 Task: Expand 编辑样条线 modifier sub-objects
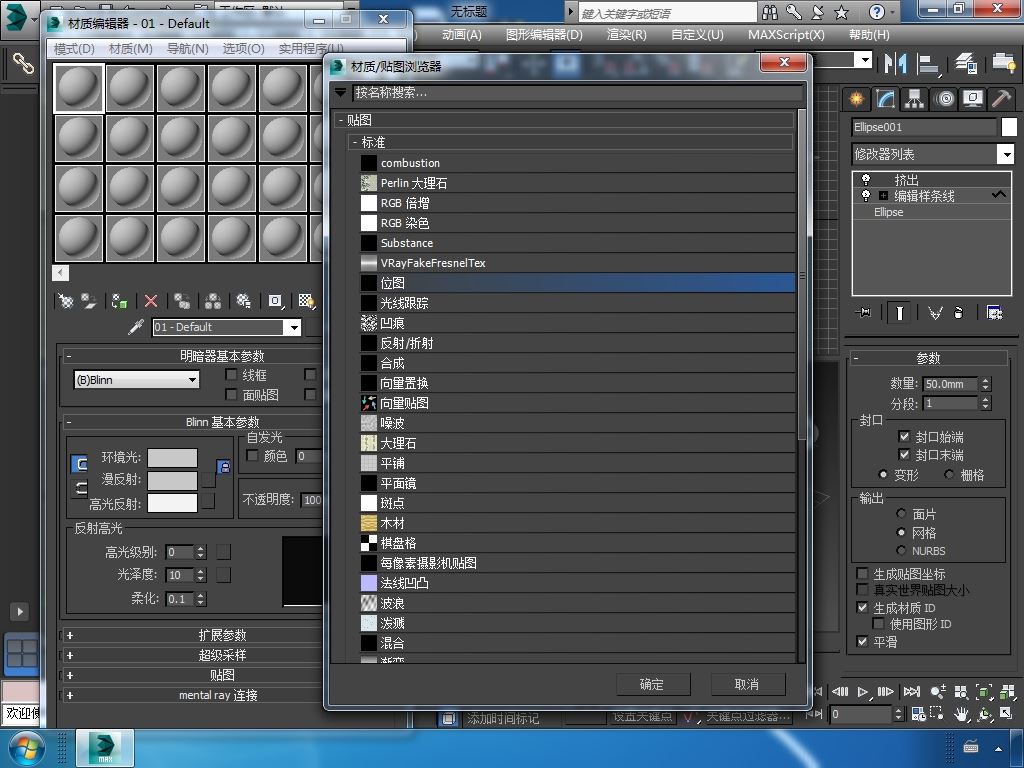click(883, 195)
